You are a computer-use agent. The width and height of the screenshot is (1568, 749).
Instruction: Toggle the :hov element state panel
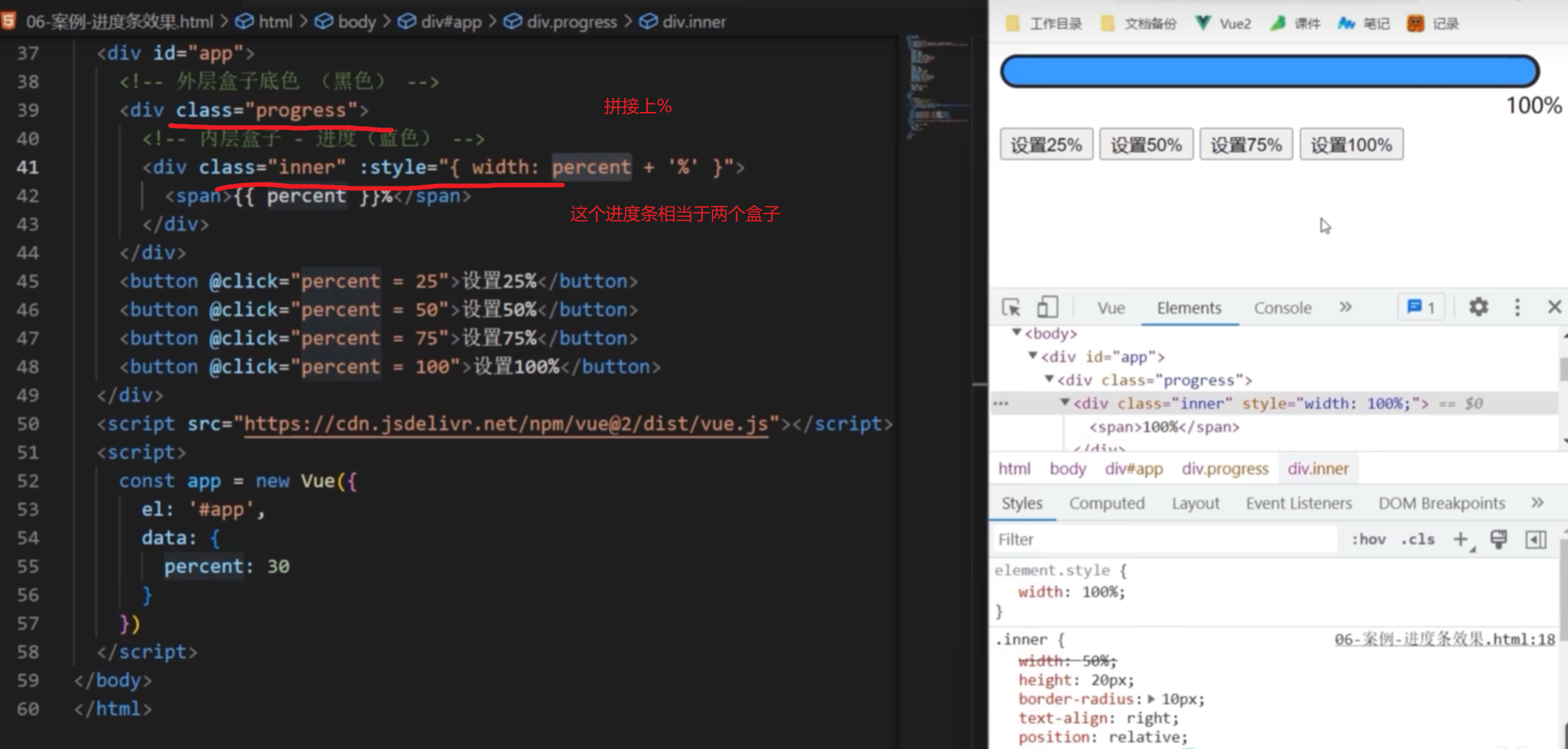click(1368, 539)
